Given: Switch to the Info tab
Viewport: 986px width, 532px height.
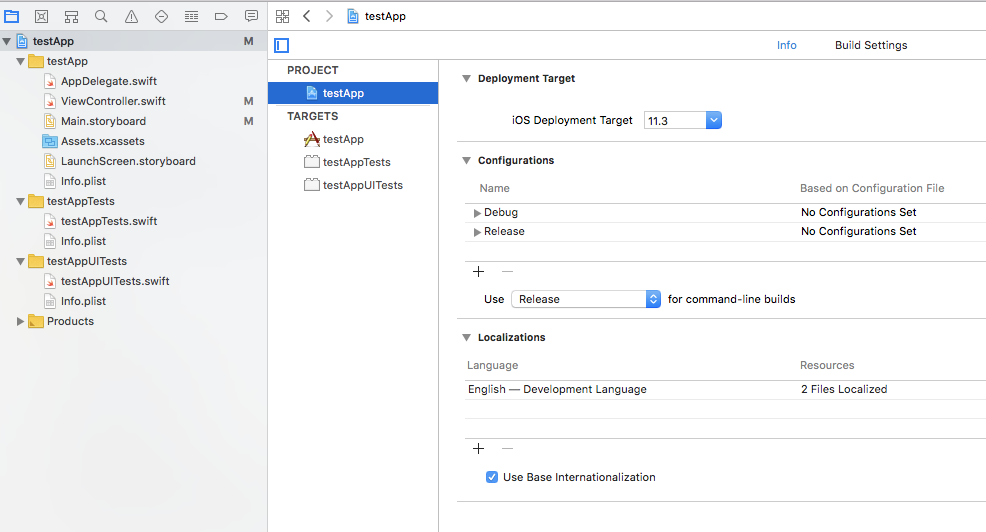Looking at the screenshot, I should [x=786, y=45].
